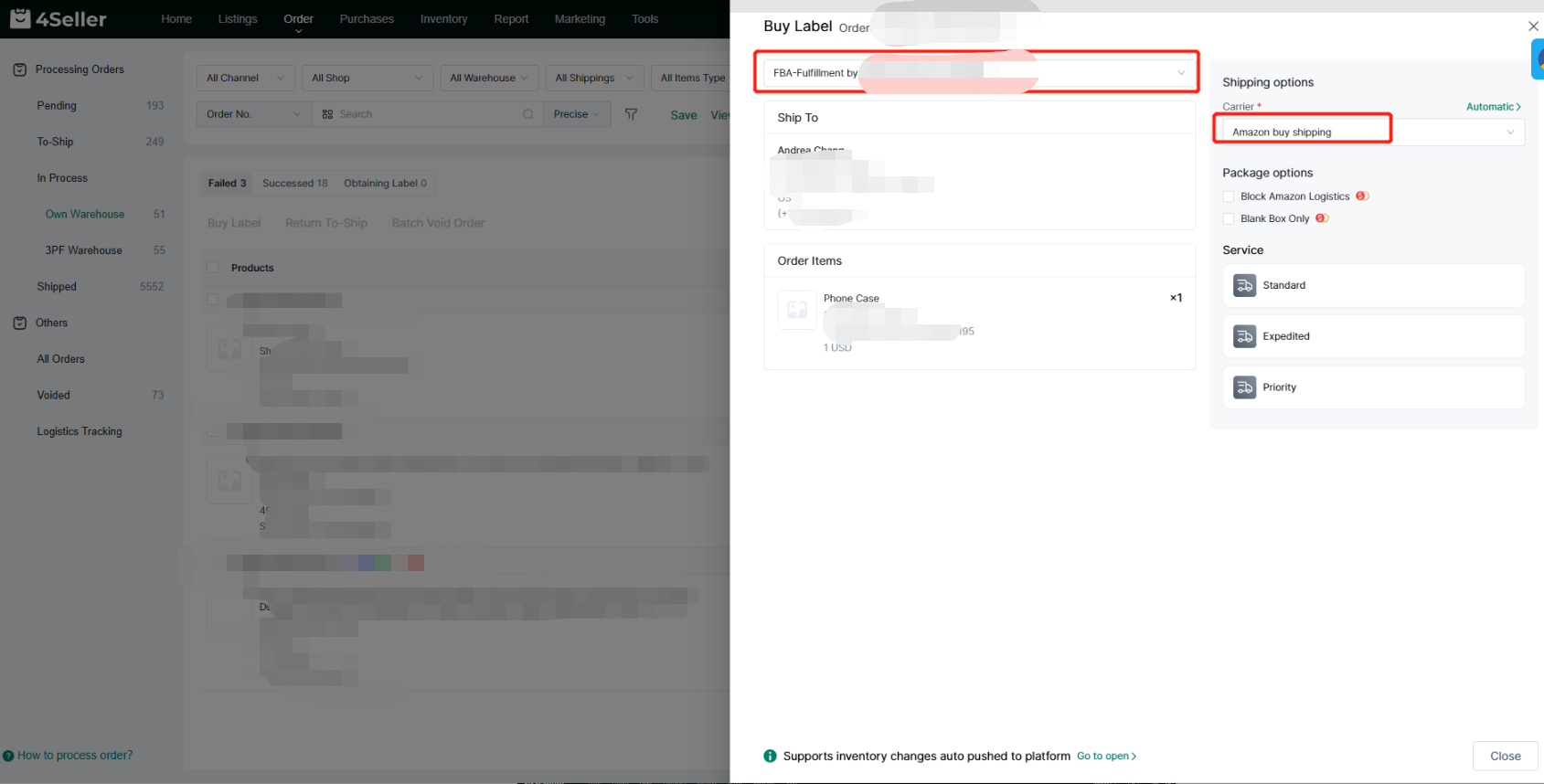Open the Inventory menu
Screen dimensions: 1544x784
[443, 19]
